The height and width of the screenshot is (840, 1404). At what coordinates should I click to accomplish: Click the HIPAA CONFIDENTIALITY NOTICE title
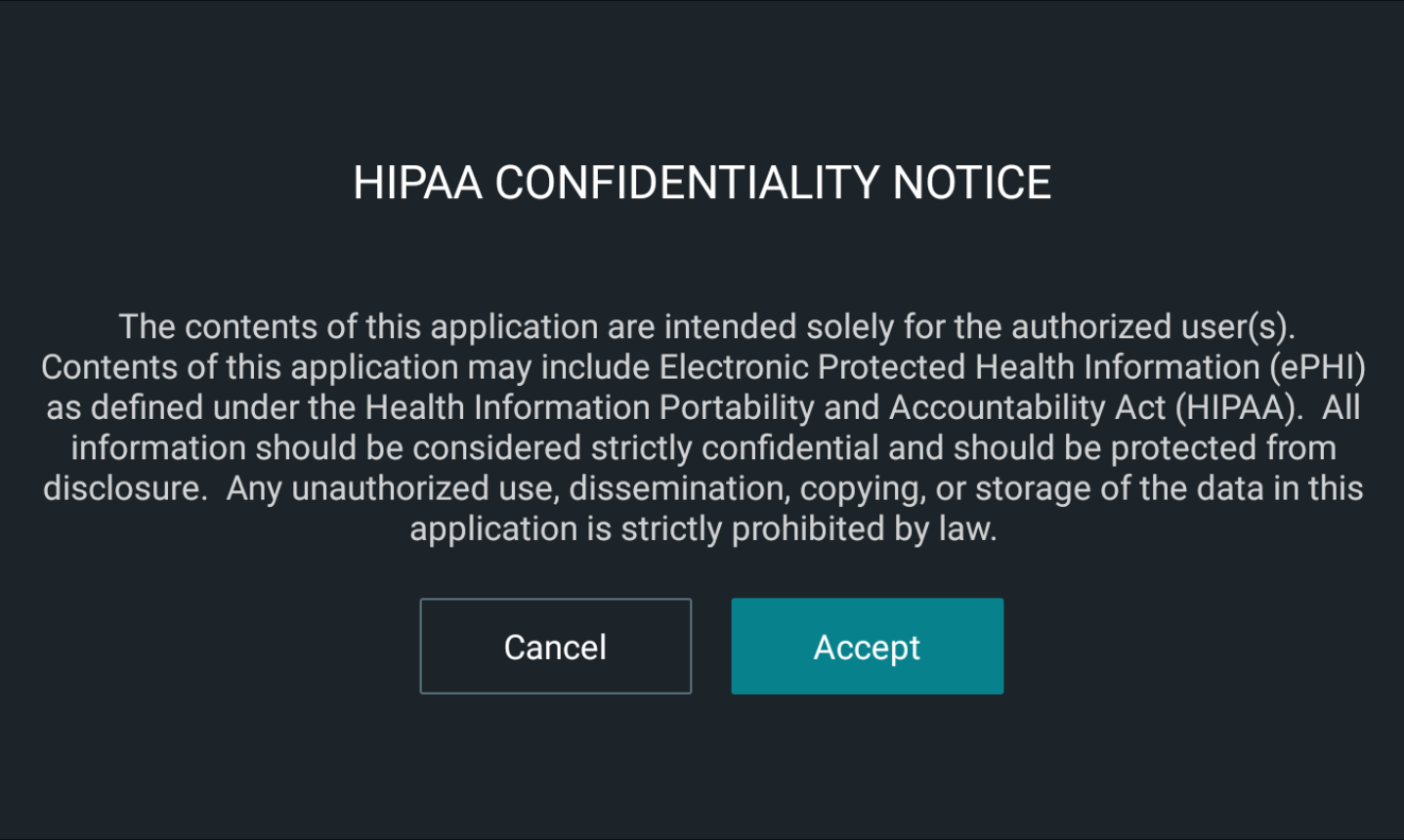(x=702, y=183)
